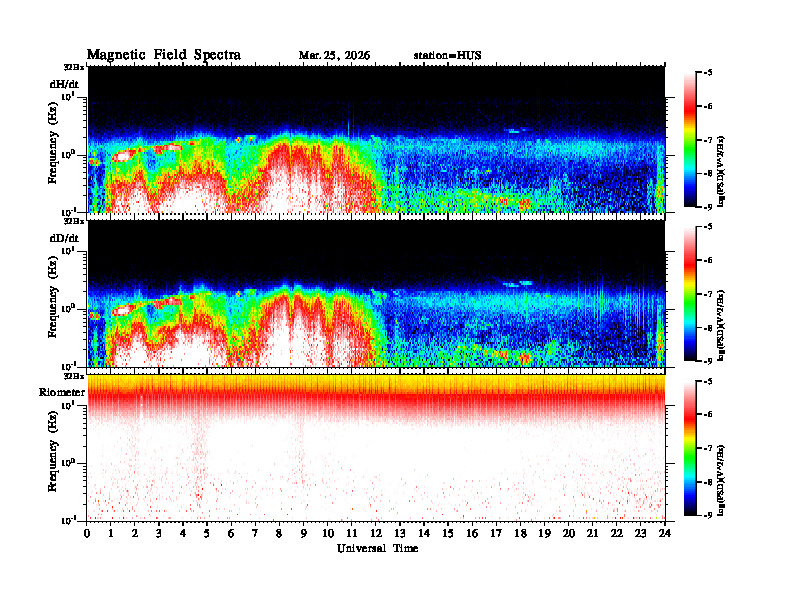Click hour "13" on the Universal Time axis

pyautogui.click(x=400, y=533)
